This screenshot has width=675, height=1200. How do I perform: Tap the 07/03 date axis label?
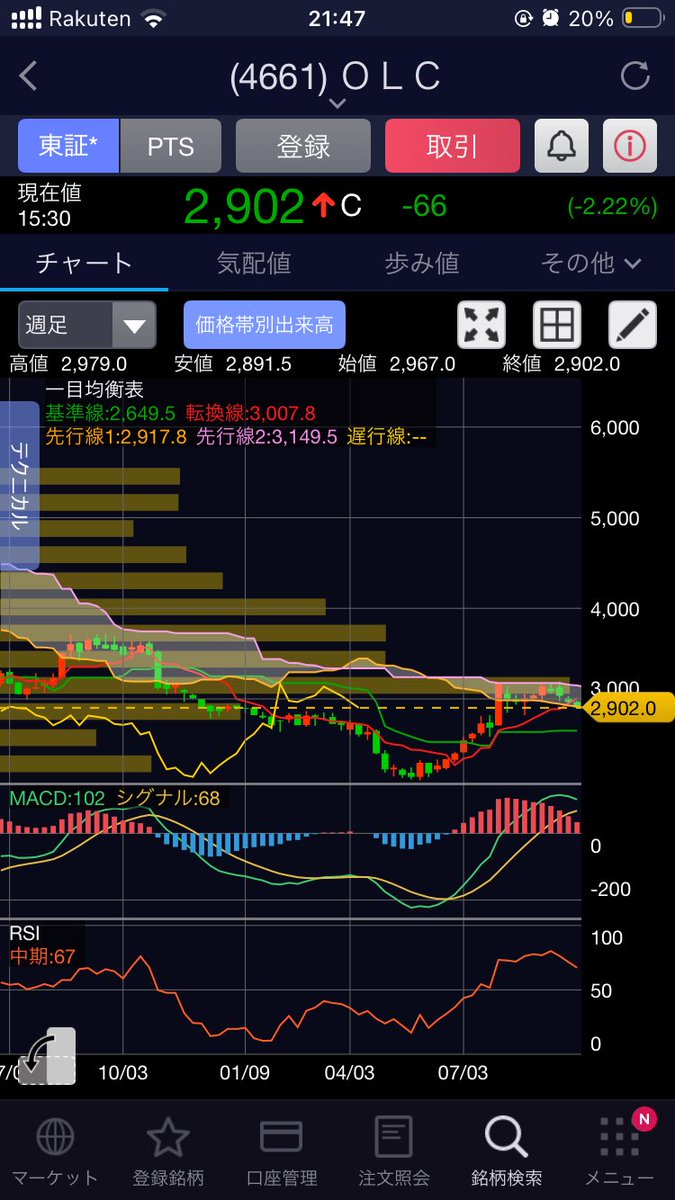(462, 1072)
